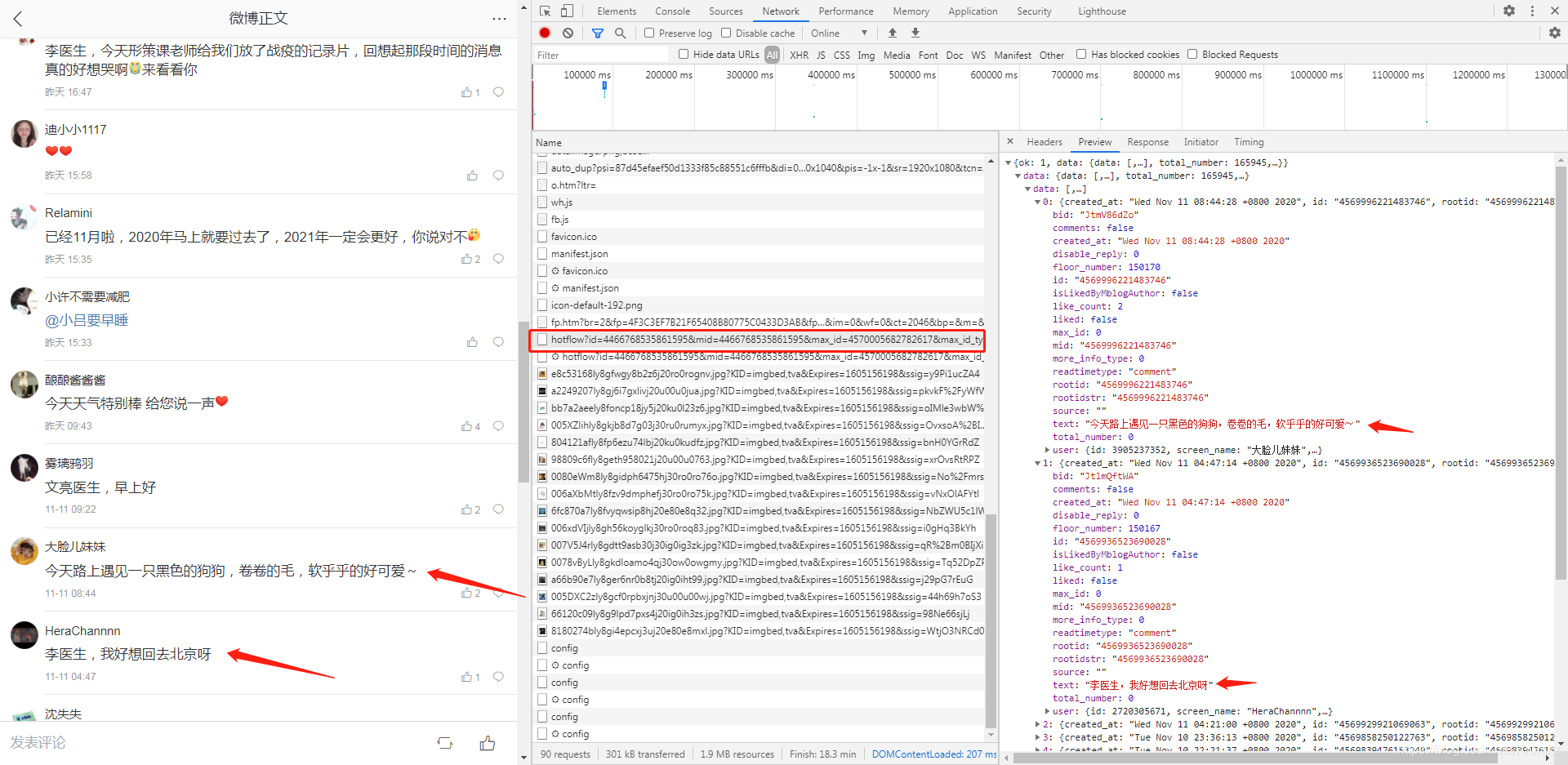
Task: Tick the checkbox beside o.htm?ltr=
Action: [542, 185]
